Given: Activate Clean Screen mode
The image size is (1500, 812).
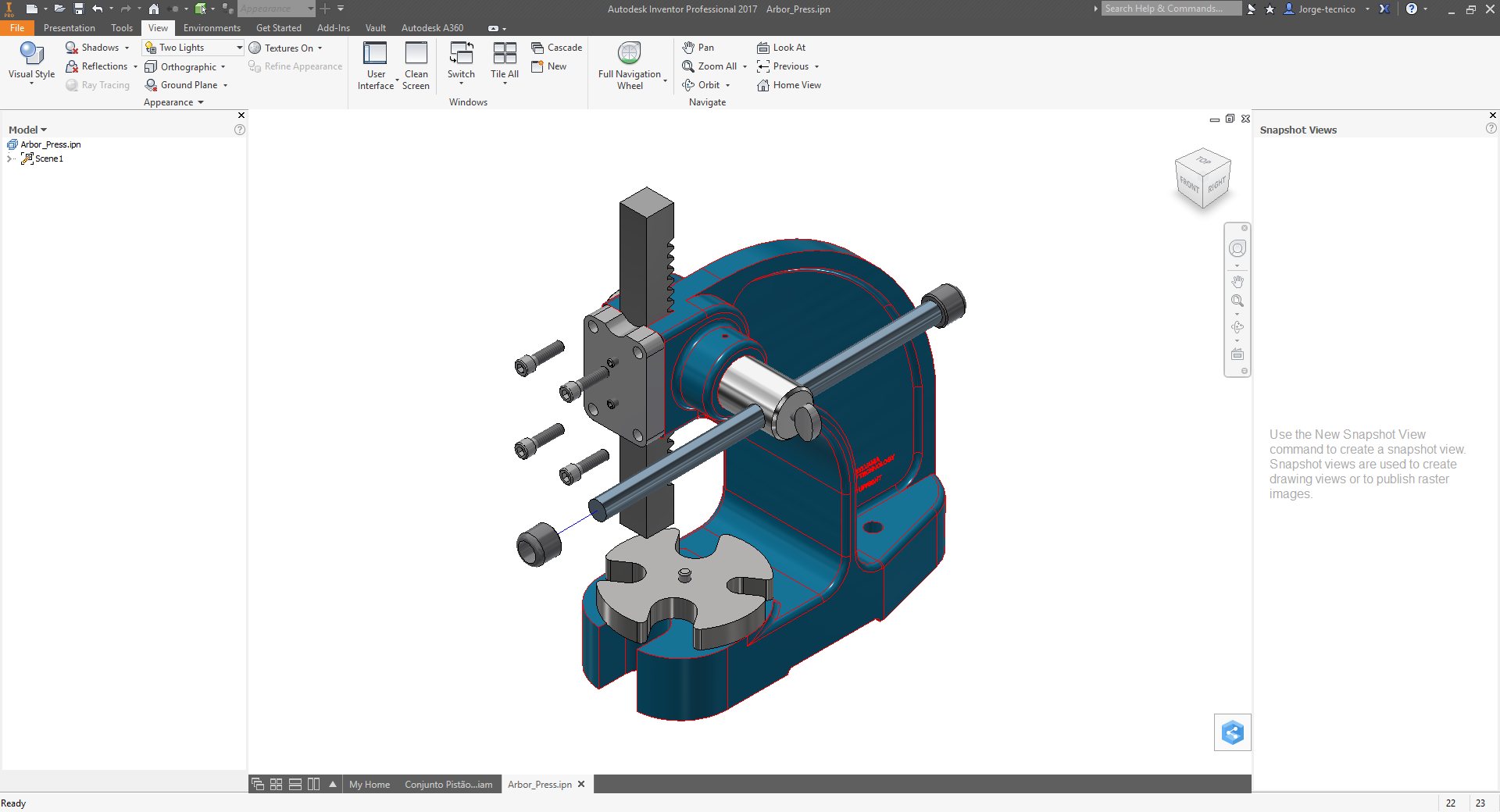Looking at the screenshot, I should 416,66.
